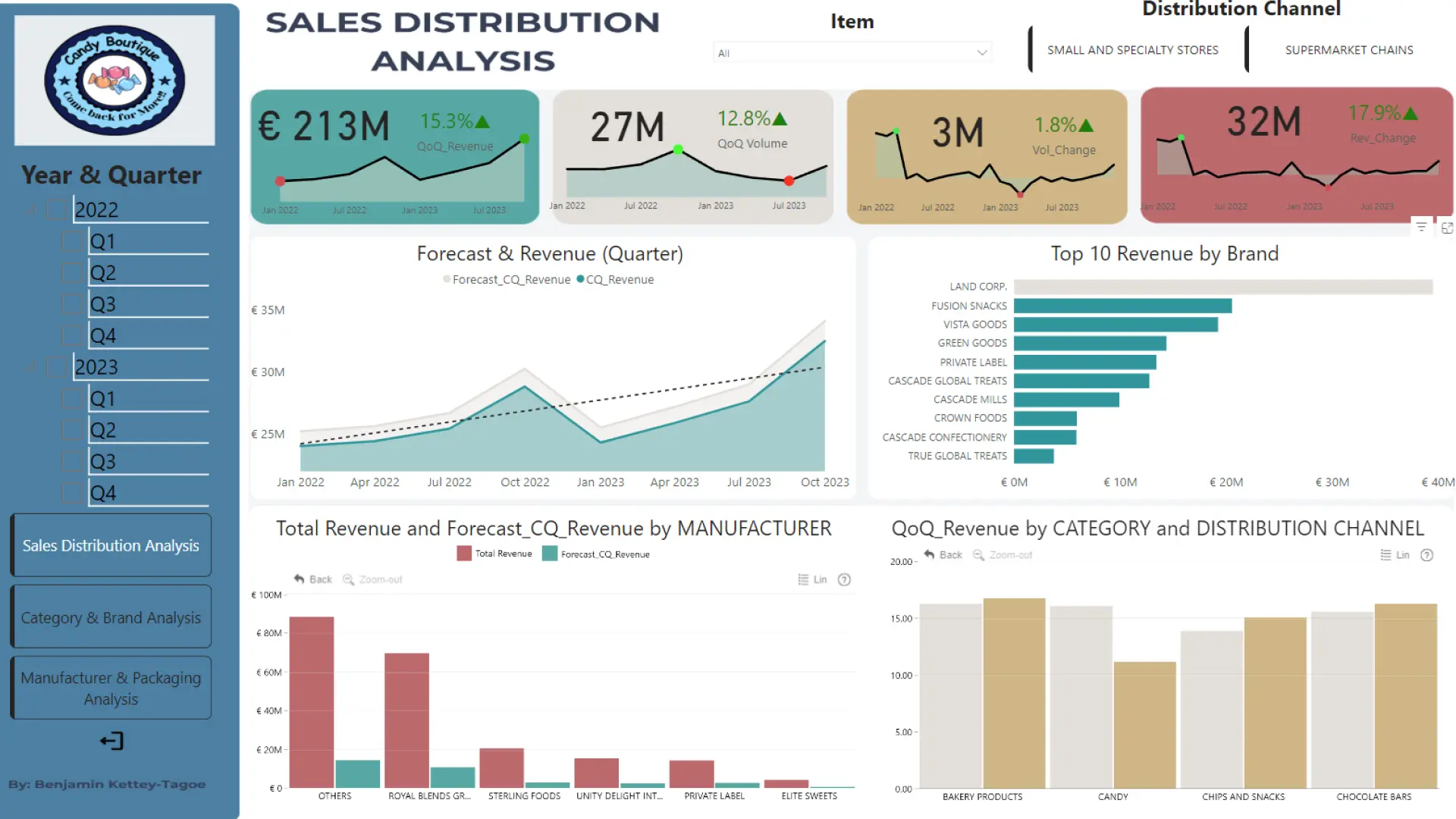The width and height of the screenshot is (1456, 819).
Task: Click the 3M Vol_Change KPI card
Action: point(987,157)
